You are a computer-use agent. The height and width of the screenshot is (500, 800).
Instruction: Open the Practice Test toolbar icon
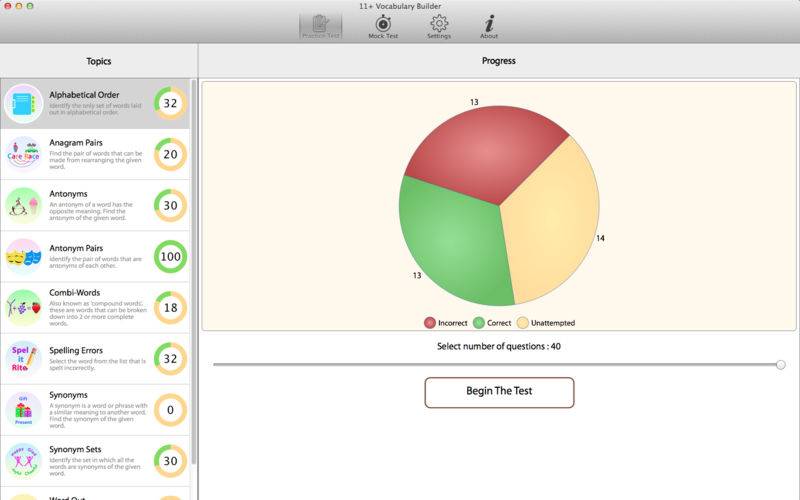pos(320,26)
